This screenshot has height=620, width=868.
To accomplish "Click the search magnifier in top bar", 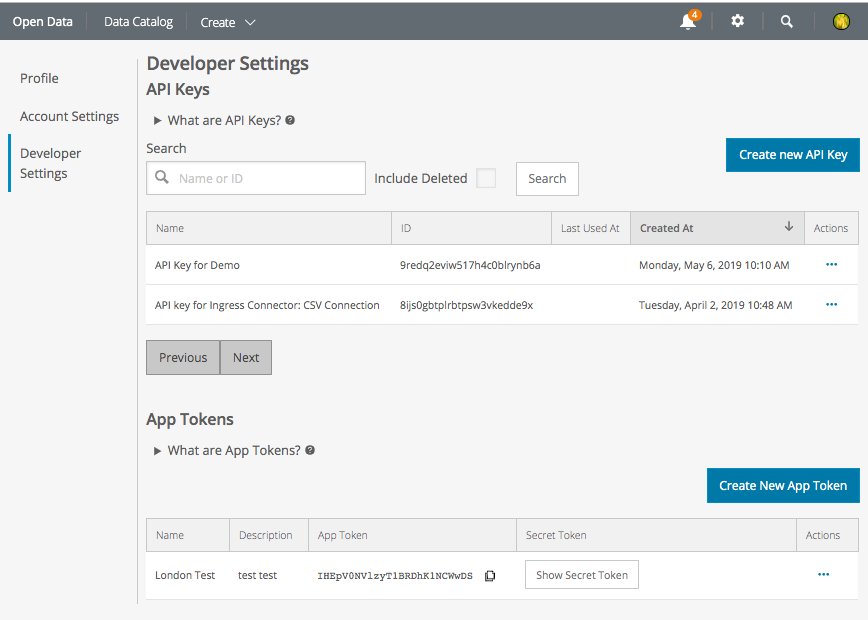I will 787,22.
